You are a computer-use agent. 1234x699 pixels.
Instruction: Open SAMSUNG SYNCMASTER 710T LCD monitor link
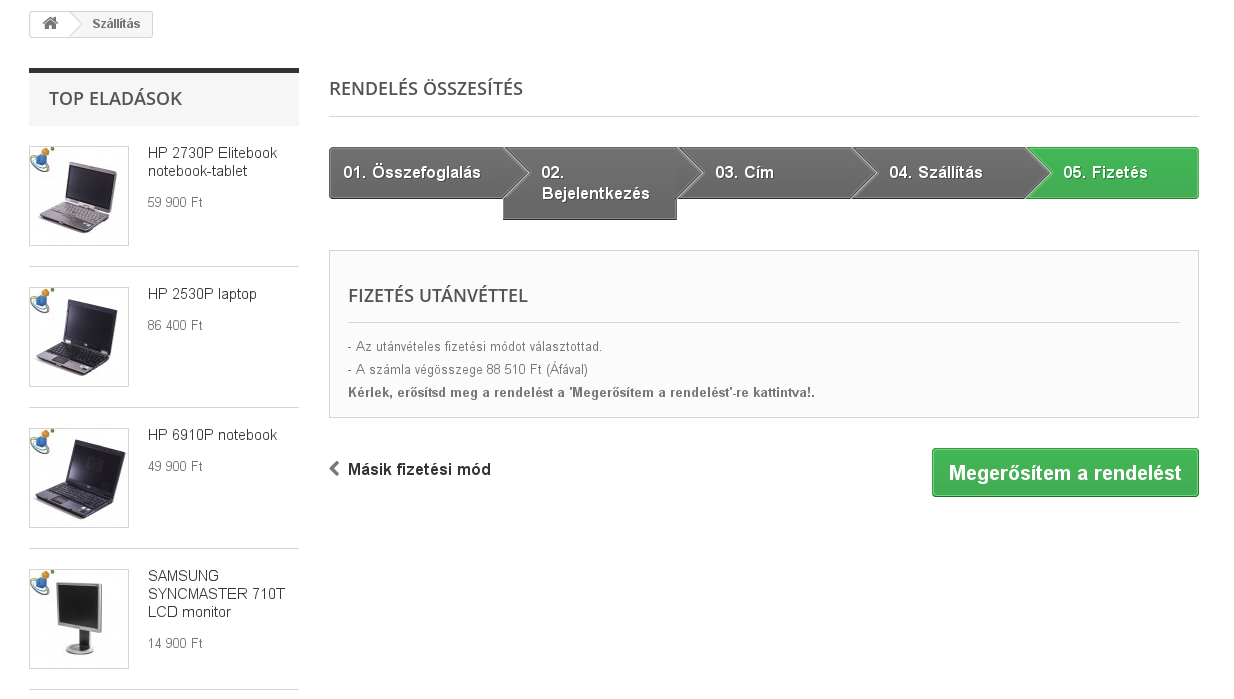pyautogui.click(x=216, y=593)
